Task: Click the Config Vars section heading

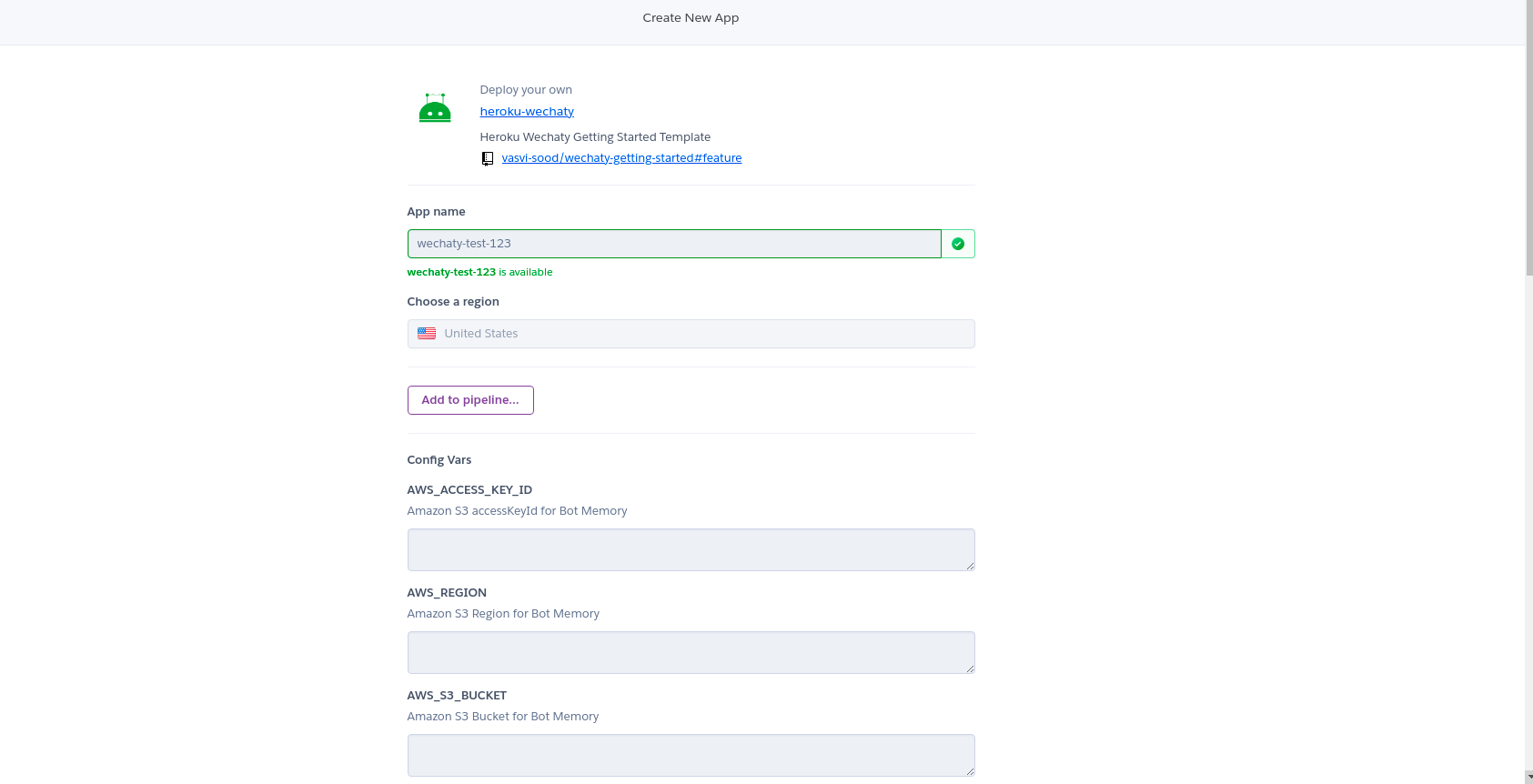Action: [x=439, y=460]
